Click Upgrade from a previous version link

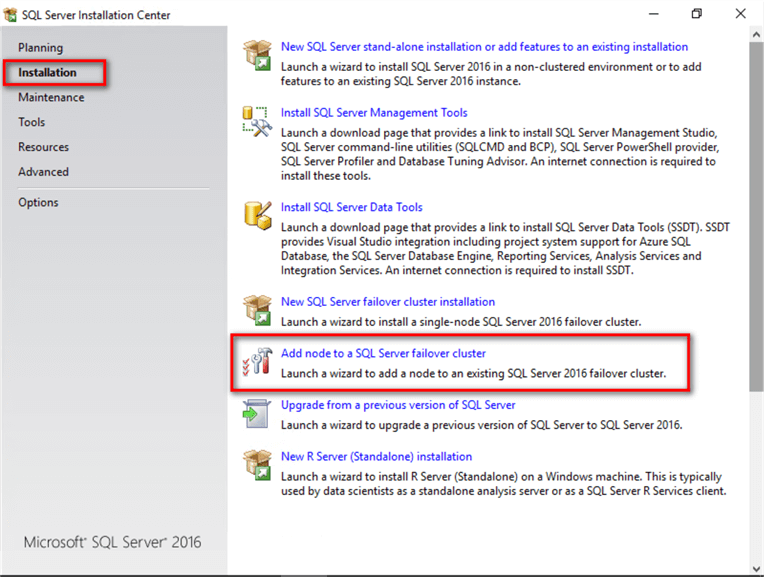398,405
